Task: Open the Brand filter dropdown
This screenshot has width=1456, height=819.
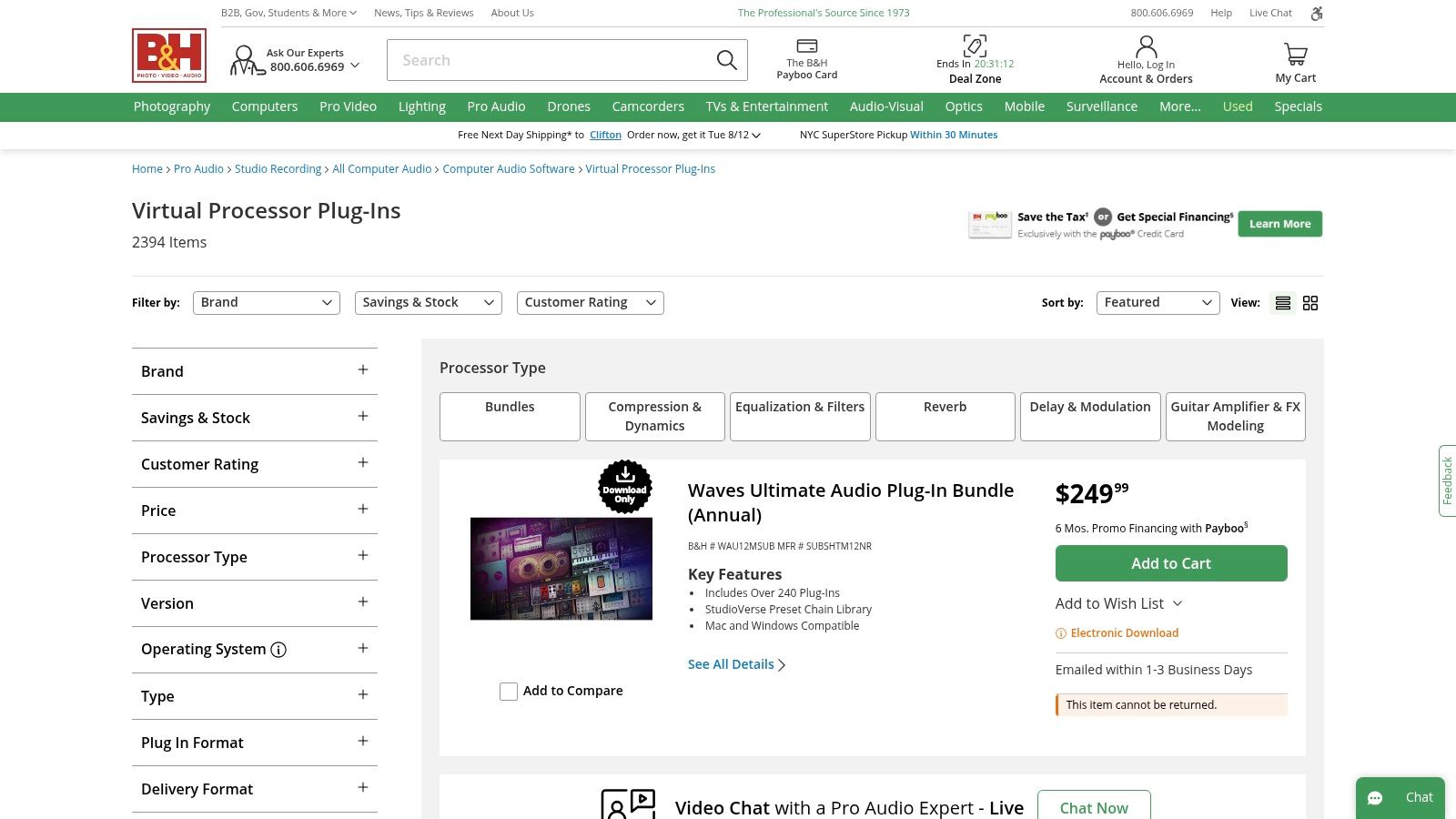Action: 267,303
